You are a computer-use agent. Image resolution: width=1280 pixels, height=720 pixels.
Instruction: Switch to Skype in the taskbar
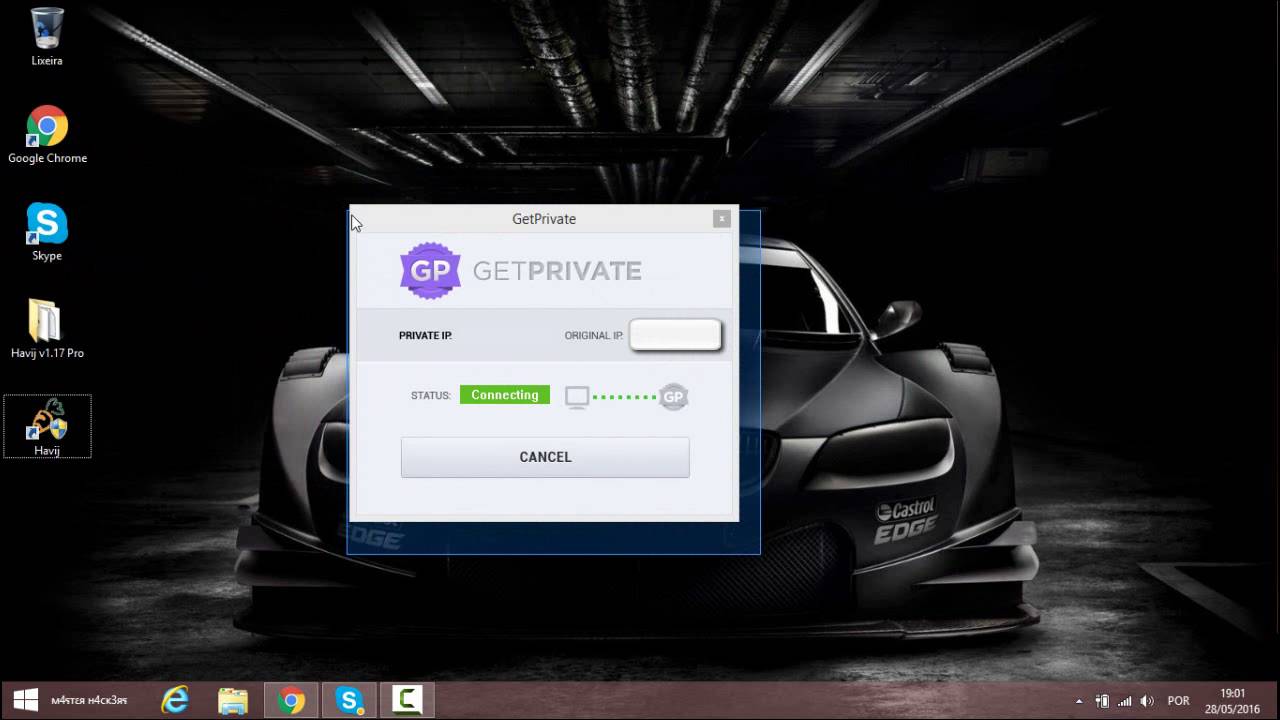click(x=349, y=700)
